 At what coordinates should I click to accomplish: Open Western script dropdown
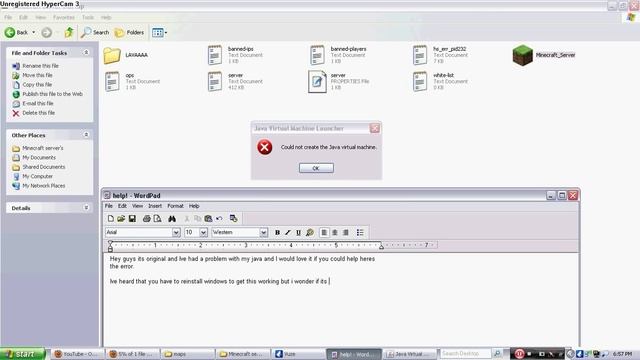264,232
